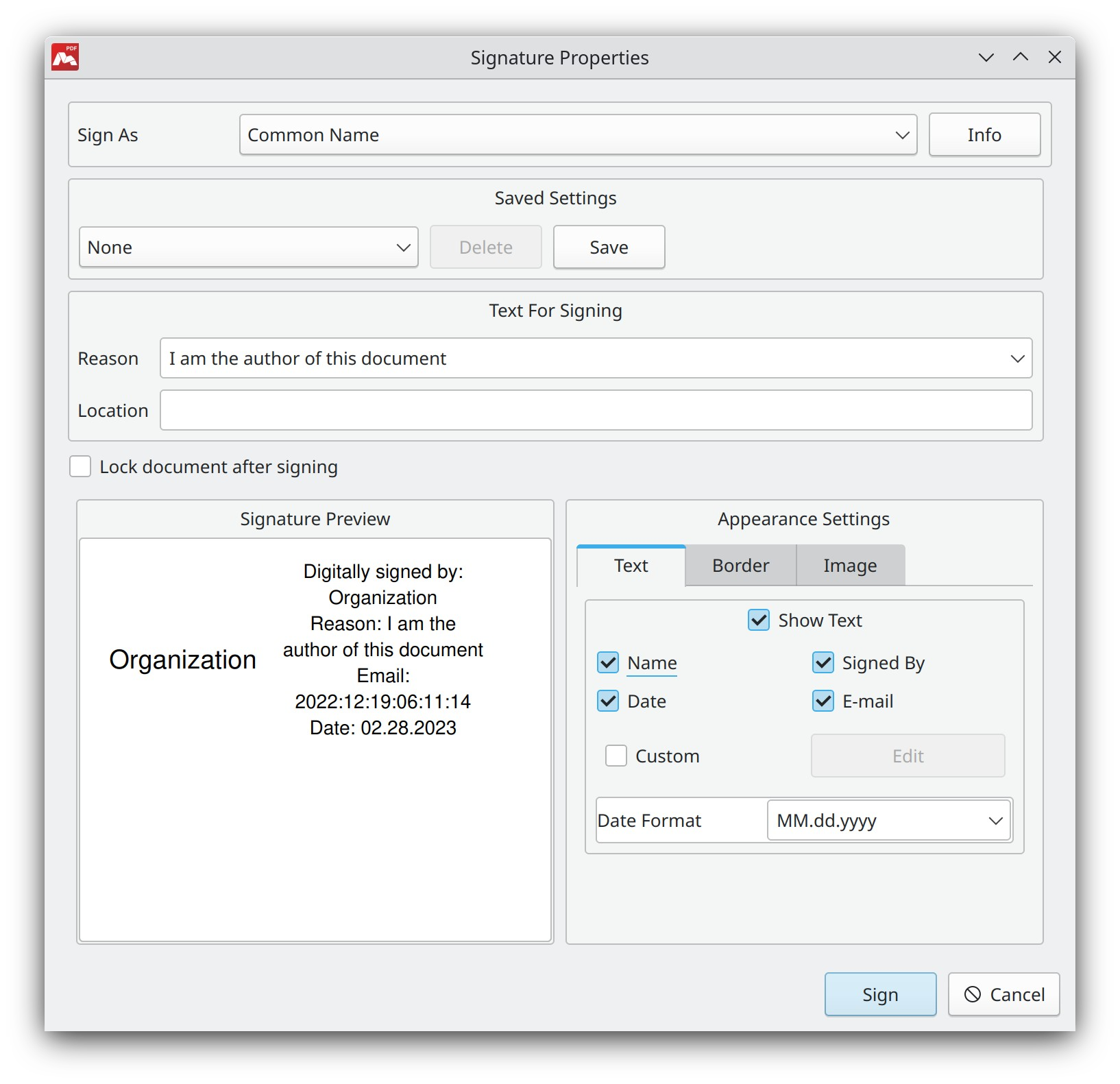The height and width of the screenshot is (1084, 1120).
Task: Switch to the Text tab
Action: pyautogui.click(x=631, y=566)
